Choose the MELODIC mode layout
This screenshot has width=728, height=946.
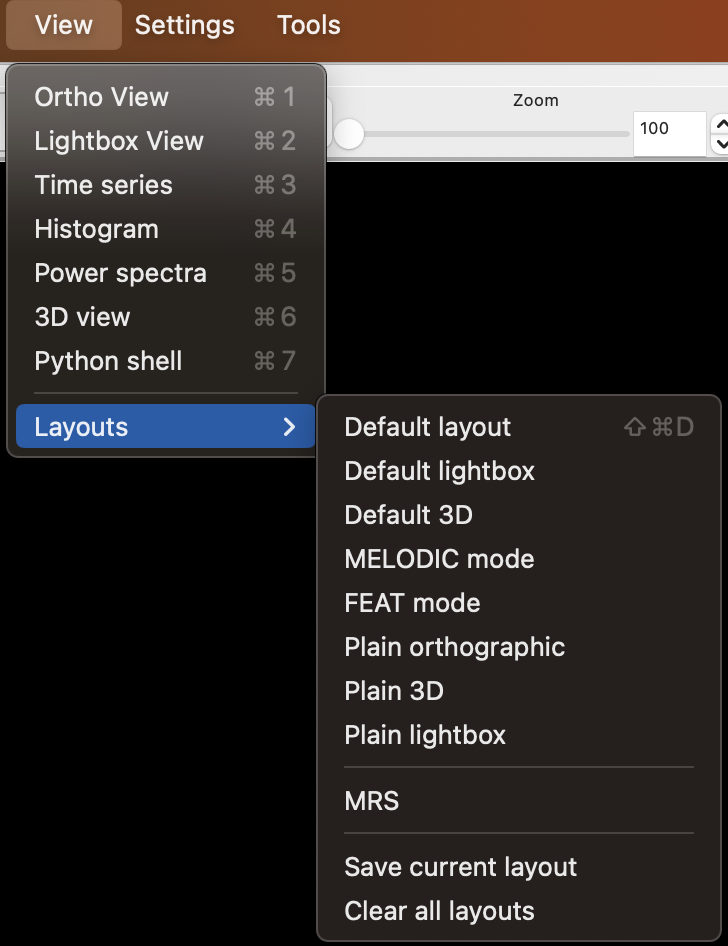click(440, 558)
